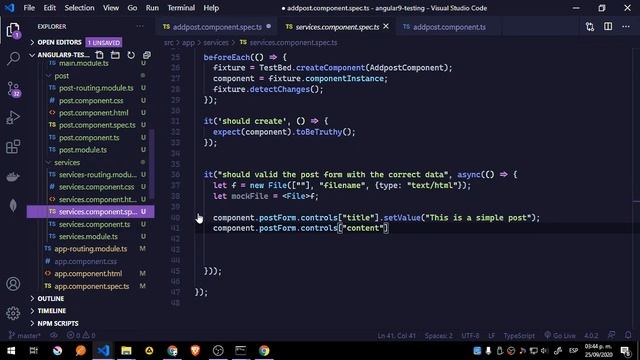Open Windows Start menu

[x=11, y=351]
